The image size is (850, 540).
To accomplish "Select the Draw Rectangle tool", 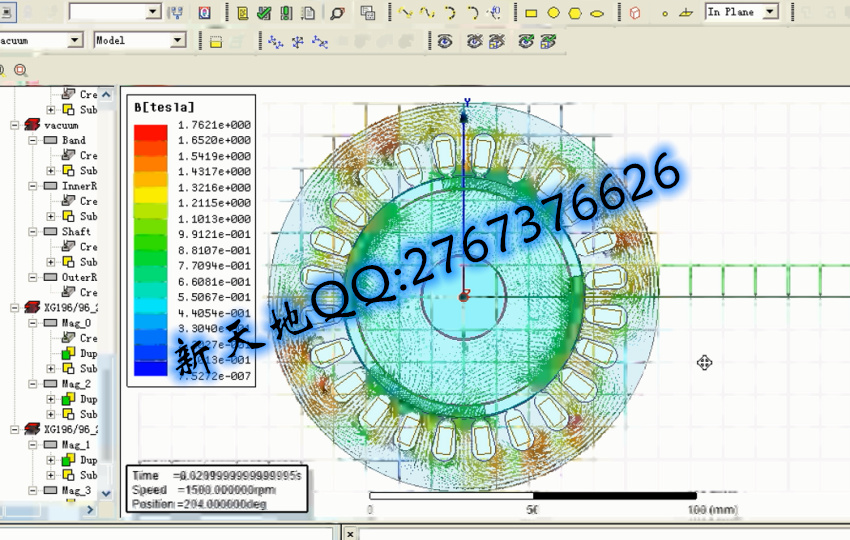I will (x=531, y=13).
